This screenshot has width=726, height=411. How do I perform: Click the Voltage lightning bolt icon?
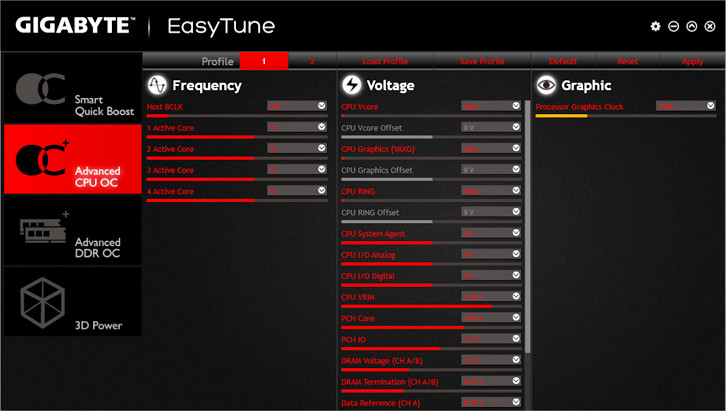[351, 85]
